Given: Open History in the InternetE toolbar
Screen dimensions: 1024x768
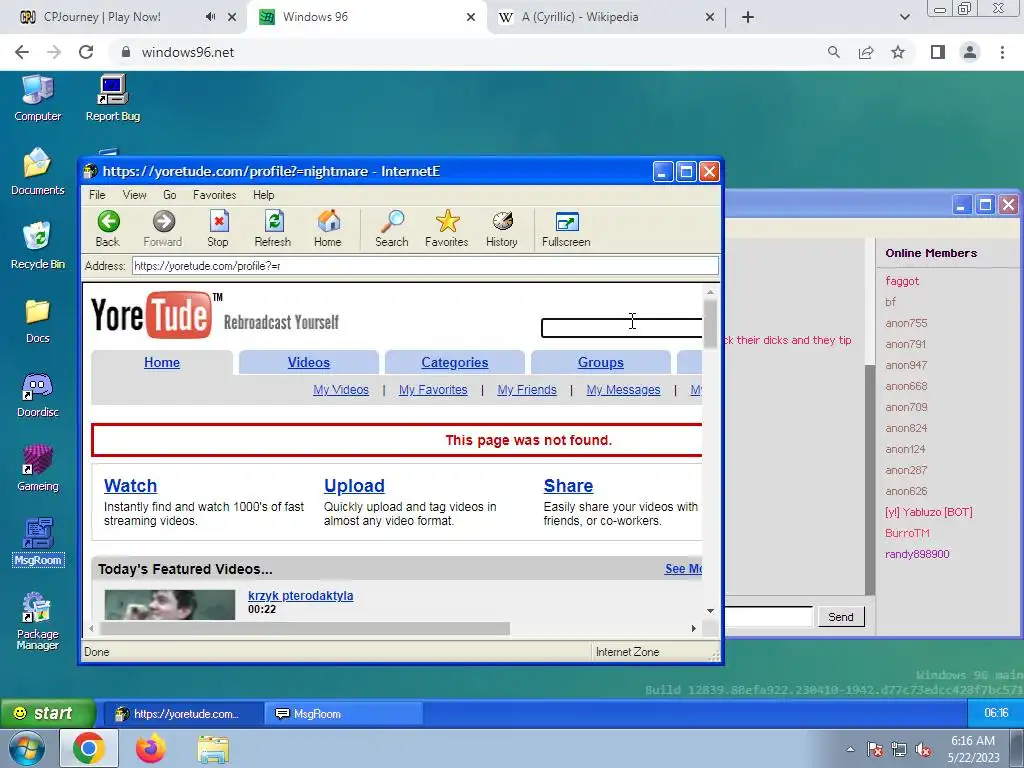Looking at the screenshot, I should 502,229.
